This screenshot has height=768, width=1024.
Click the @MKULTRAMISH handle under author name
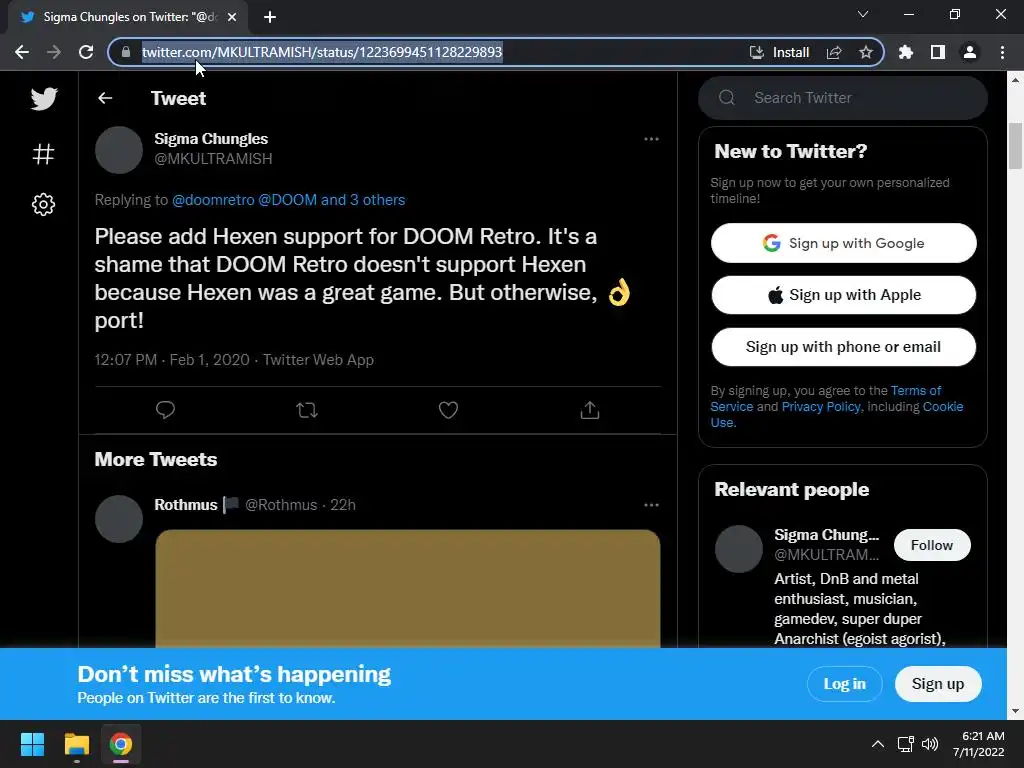[x=213, y=159]
